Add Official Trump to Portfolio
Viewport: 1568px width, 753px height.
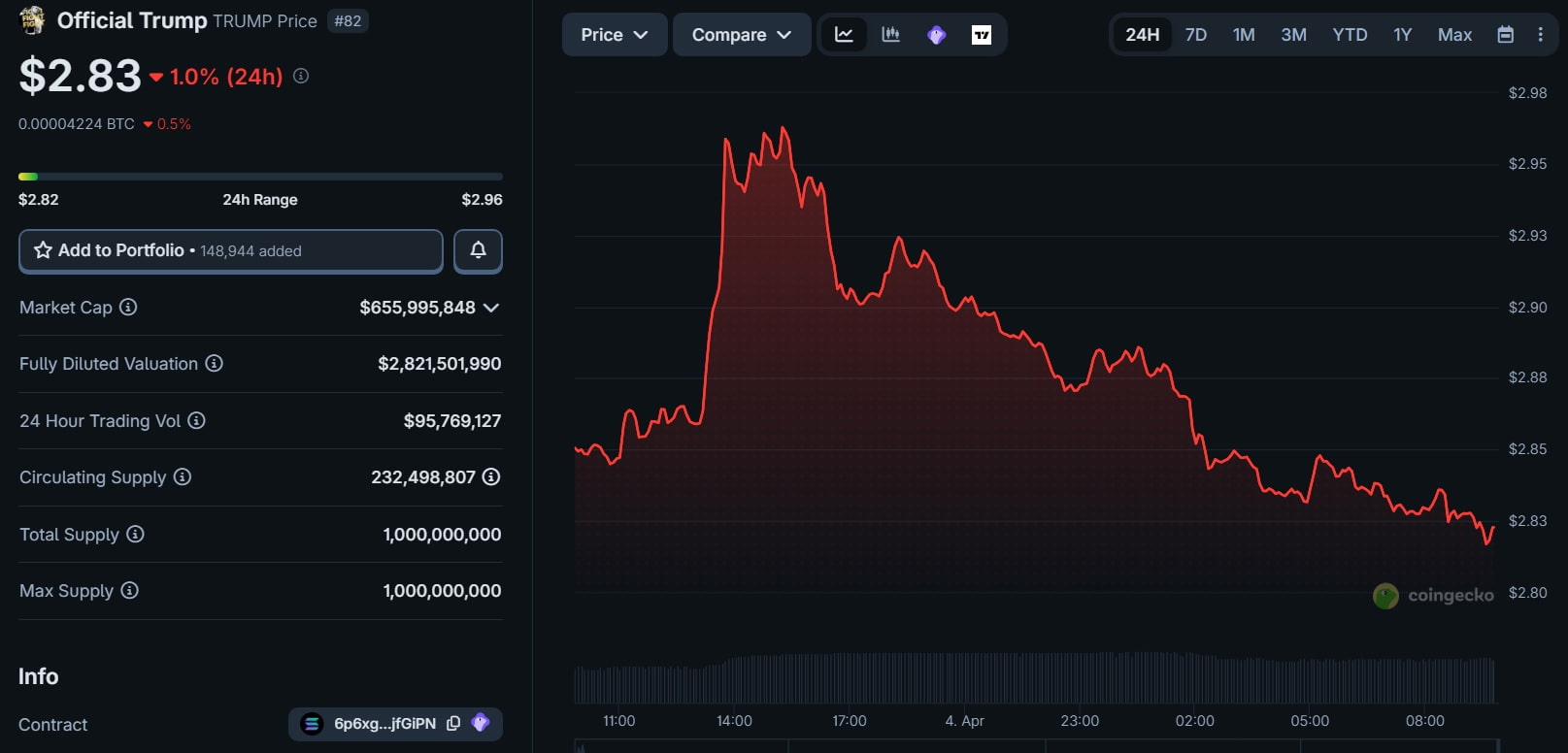point(231,250)
